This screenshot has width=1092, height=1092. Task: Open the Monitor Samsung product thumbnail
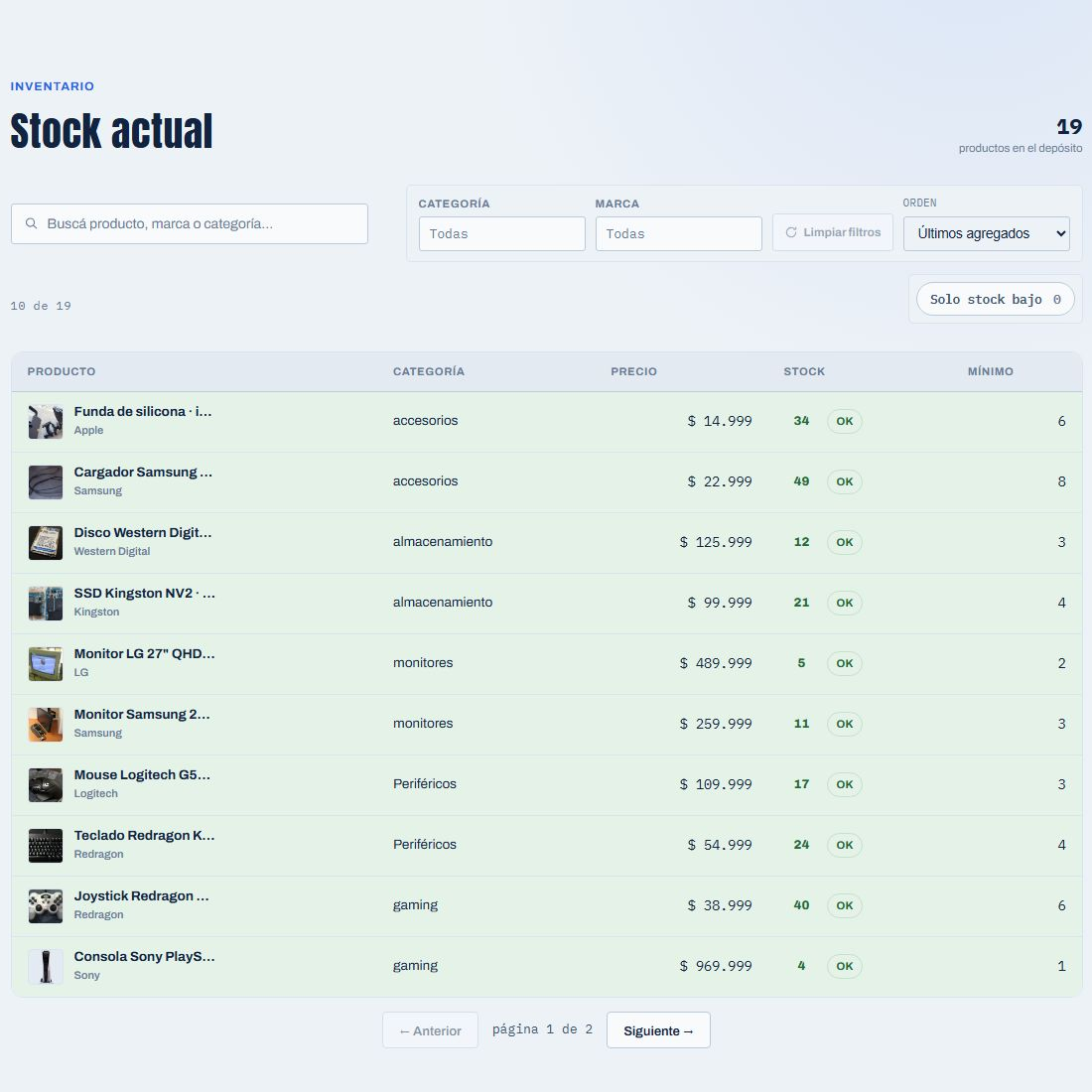tap(46, 725)
